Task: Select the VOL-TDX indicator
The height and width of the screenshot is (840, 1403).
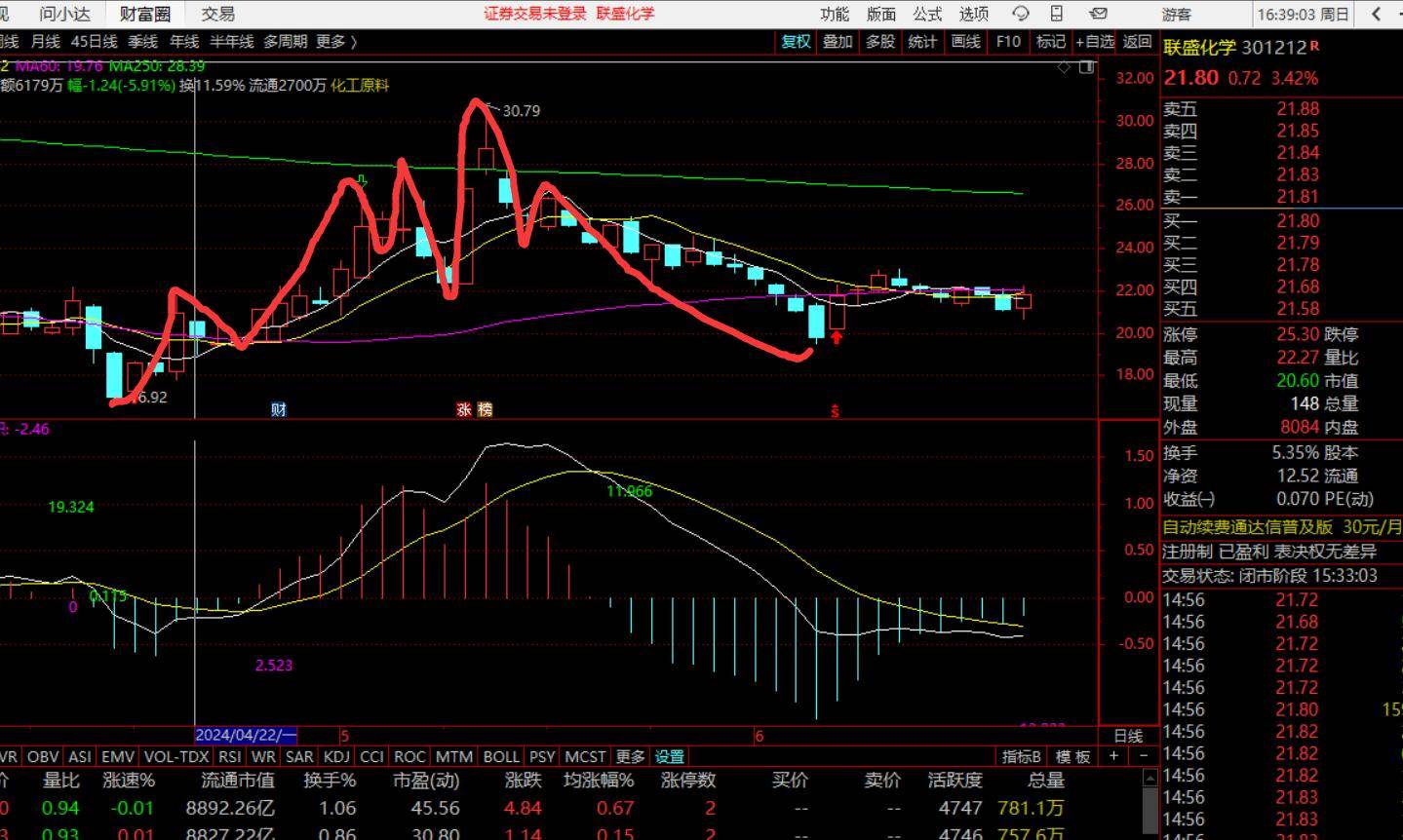Action: click(176, 756)
